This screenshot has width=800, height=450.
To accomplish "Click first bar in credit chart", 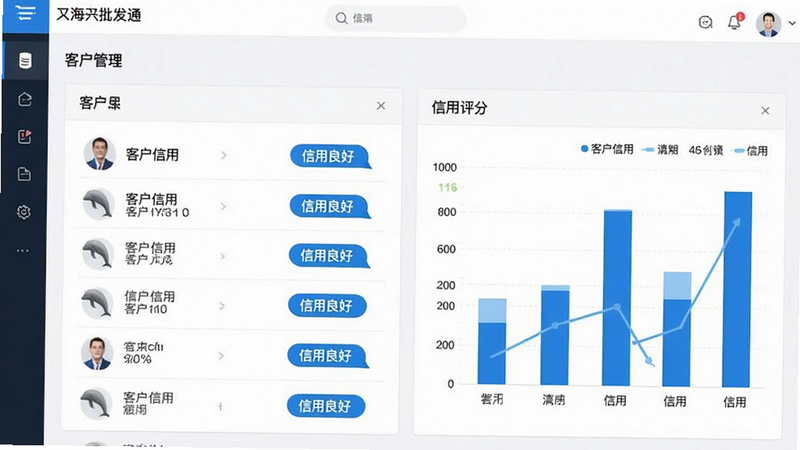I will (492, 341).
